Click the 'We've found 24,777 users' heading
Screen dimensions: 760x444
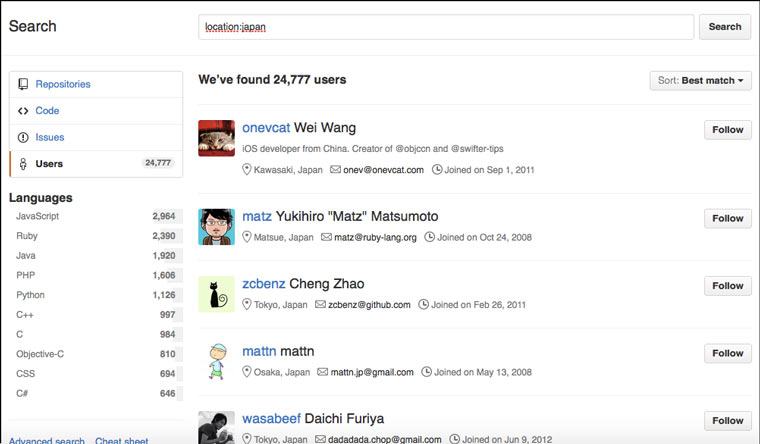tap(272, 79)
